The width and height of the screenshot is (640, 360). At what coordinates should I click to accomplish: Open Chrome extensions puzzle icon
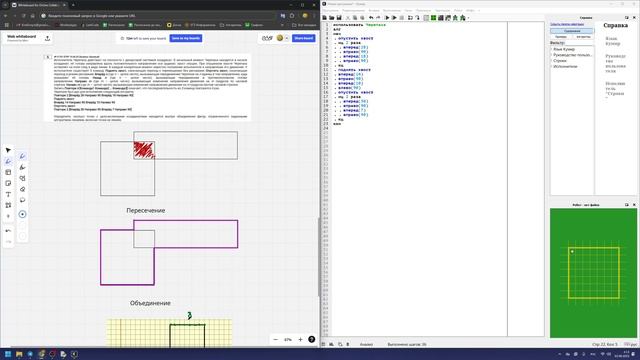[x=292, y=16]
